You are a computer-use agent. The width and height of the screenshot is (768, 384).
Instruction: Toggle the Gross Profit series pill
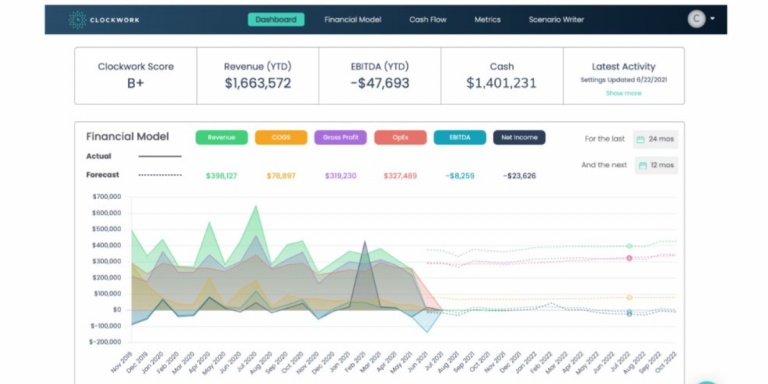(x=340, y=138)
